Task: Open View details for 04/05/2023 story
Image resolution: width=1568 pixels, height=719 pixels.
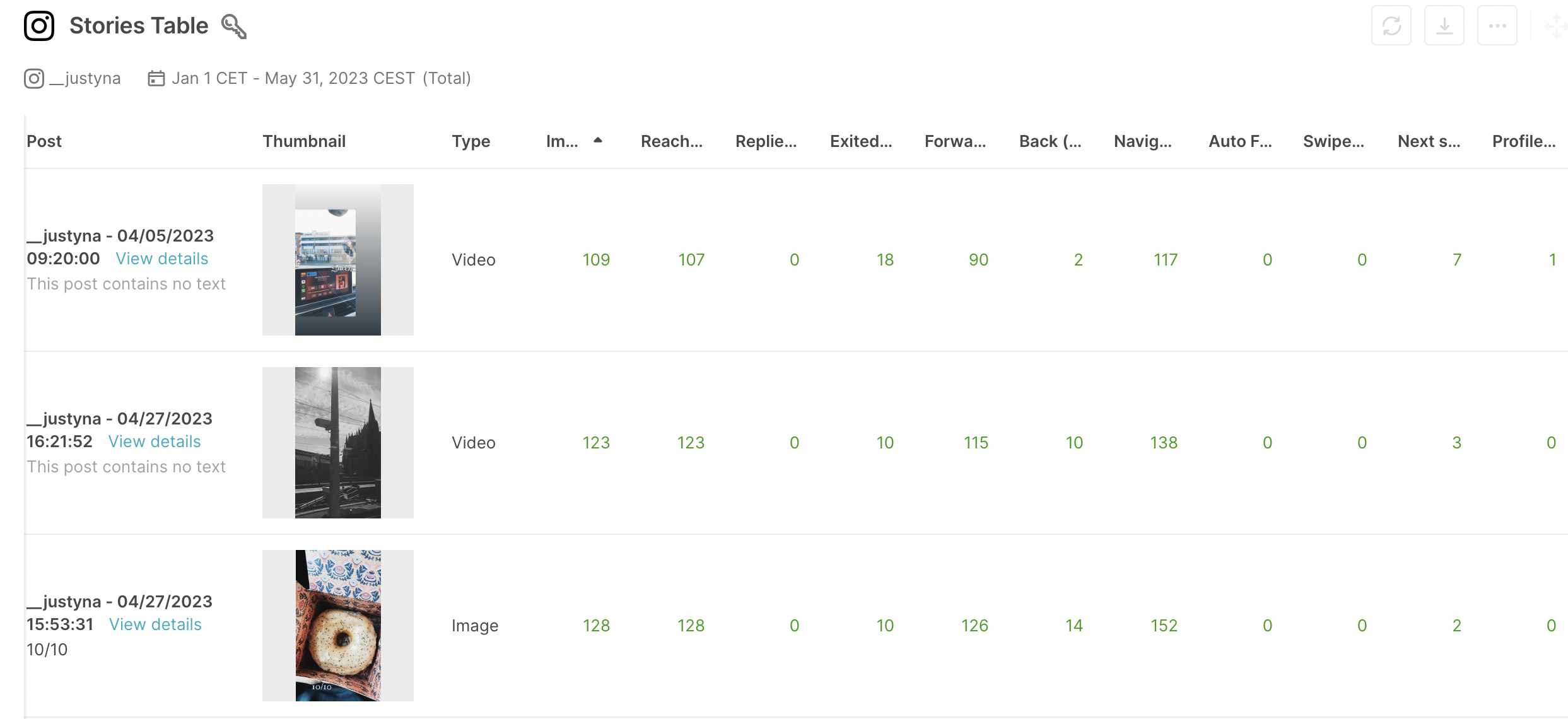Action: tap(161, 259)
